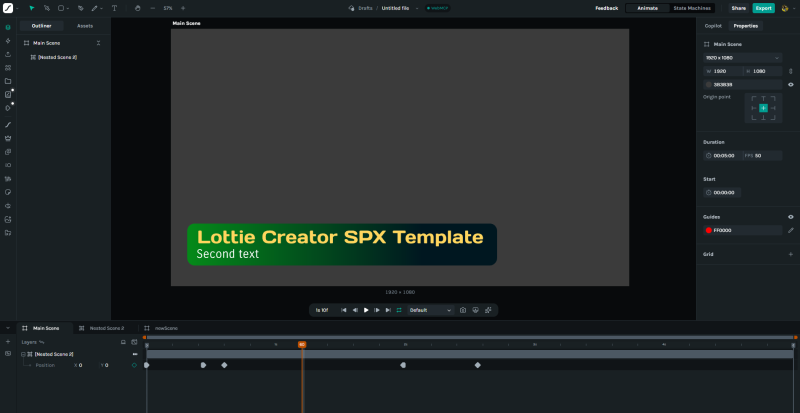Image resolution: width=800 pixels, height=413 pixels.
Task: Zoom in with the plus button
Action: click(183, 8)
